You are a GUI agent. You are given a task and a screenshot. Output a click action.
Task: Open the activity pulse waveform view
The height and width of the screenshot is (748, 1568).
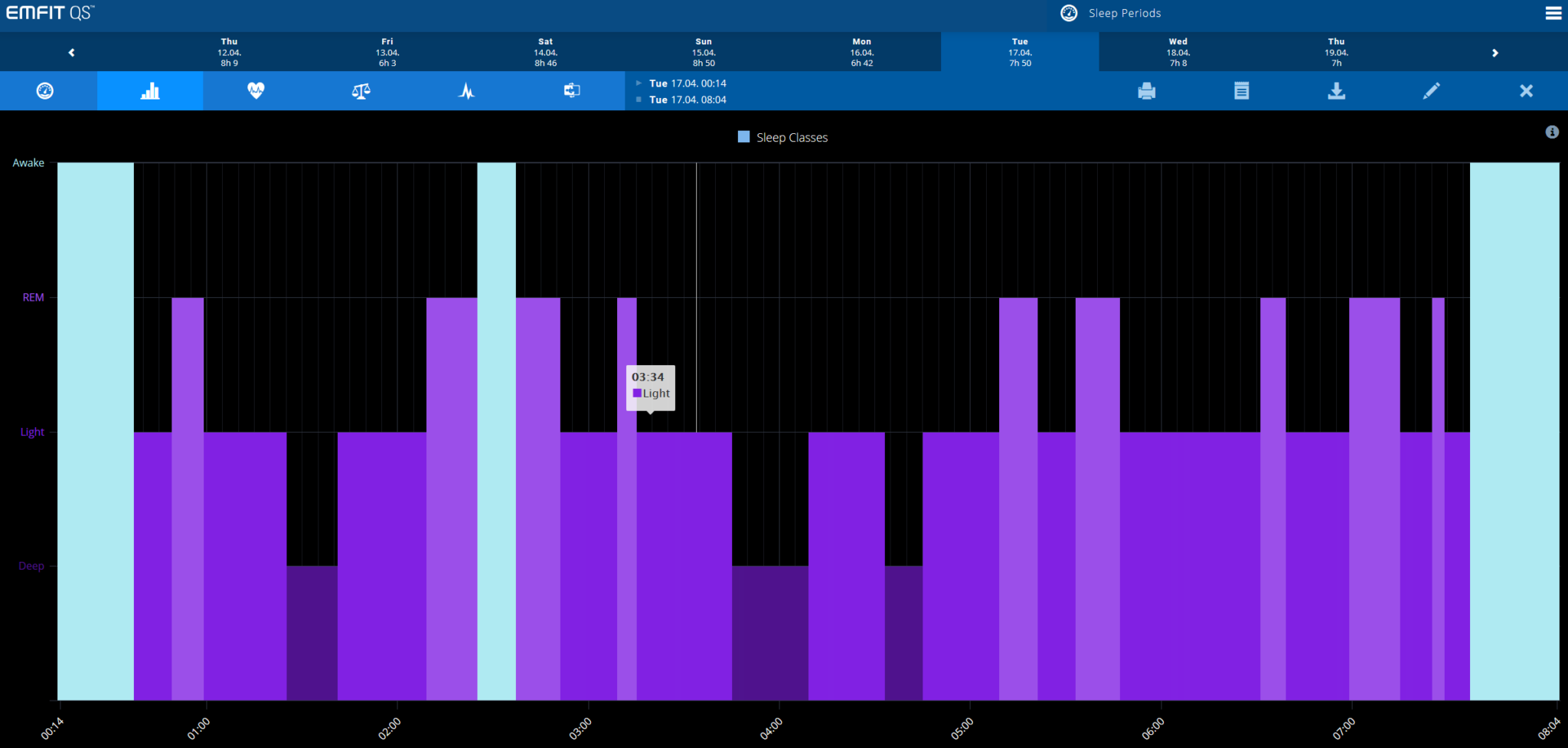tap(466, 91)
